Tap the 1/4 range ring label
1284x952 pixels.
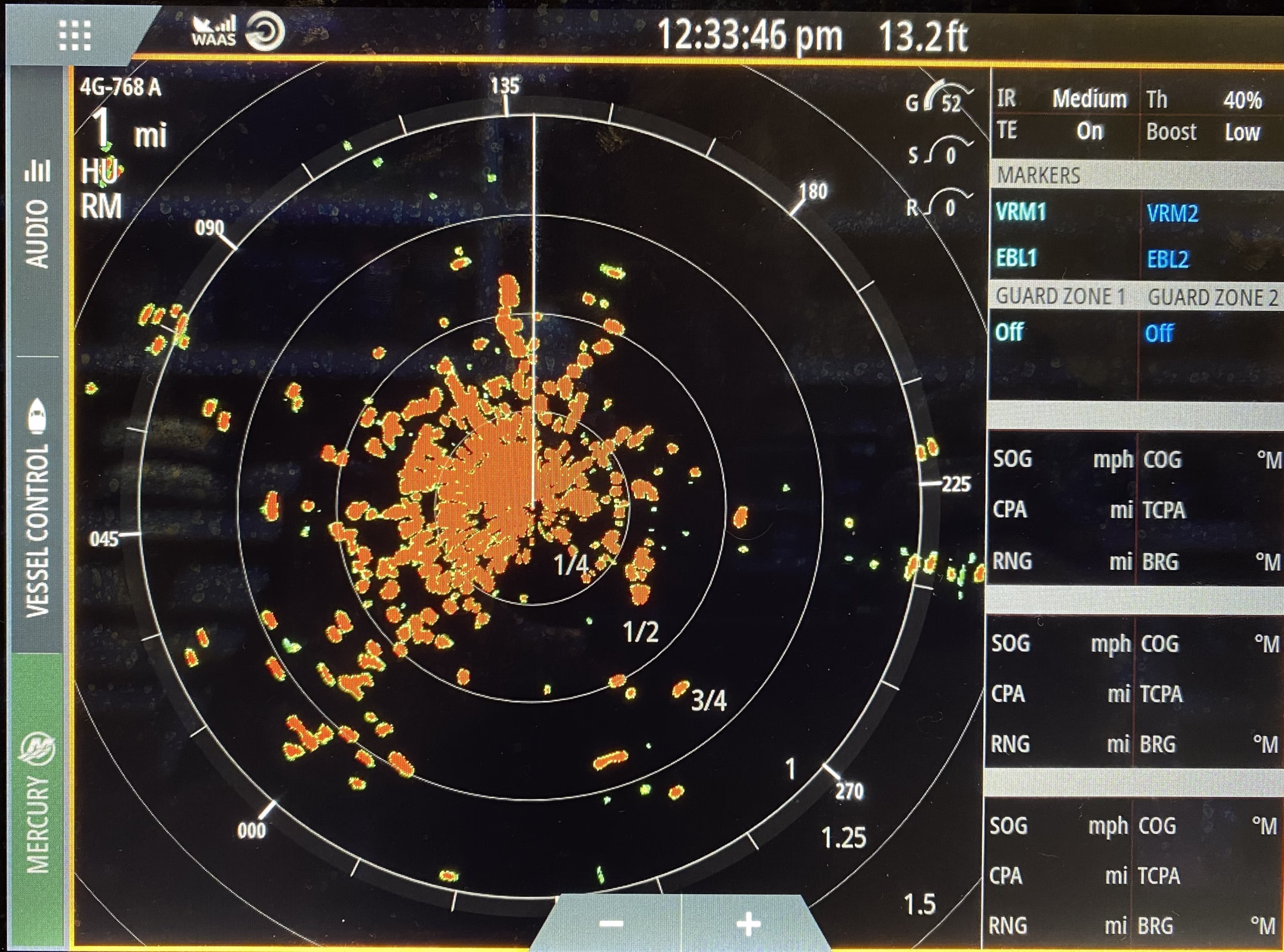point(571,565)
